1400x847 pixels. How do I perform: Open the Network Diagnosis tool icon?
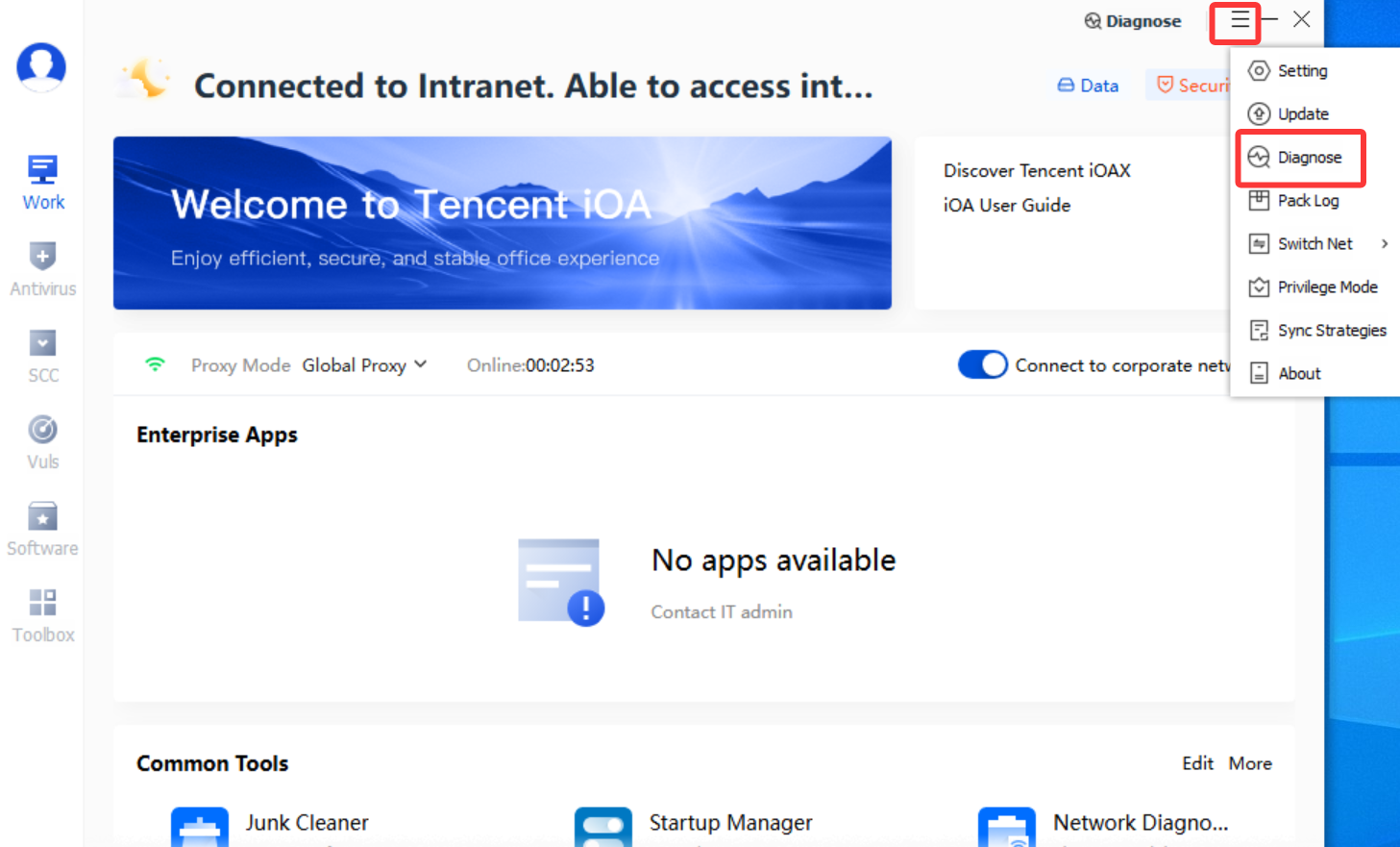pos(1007,827)
